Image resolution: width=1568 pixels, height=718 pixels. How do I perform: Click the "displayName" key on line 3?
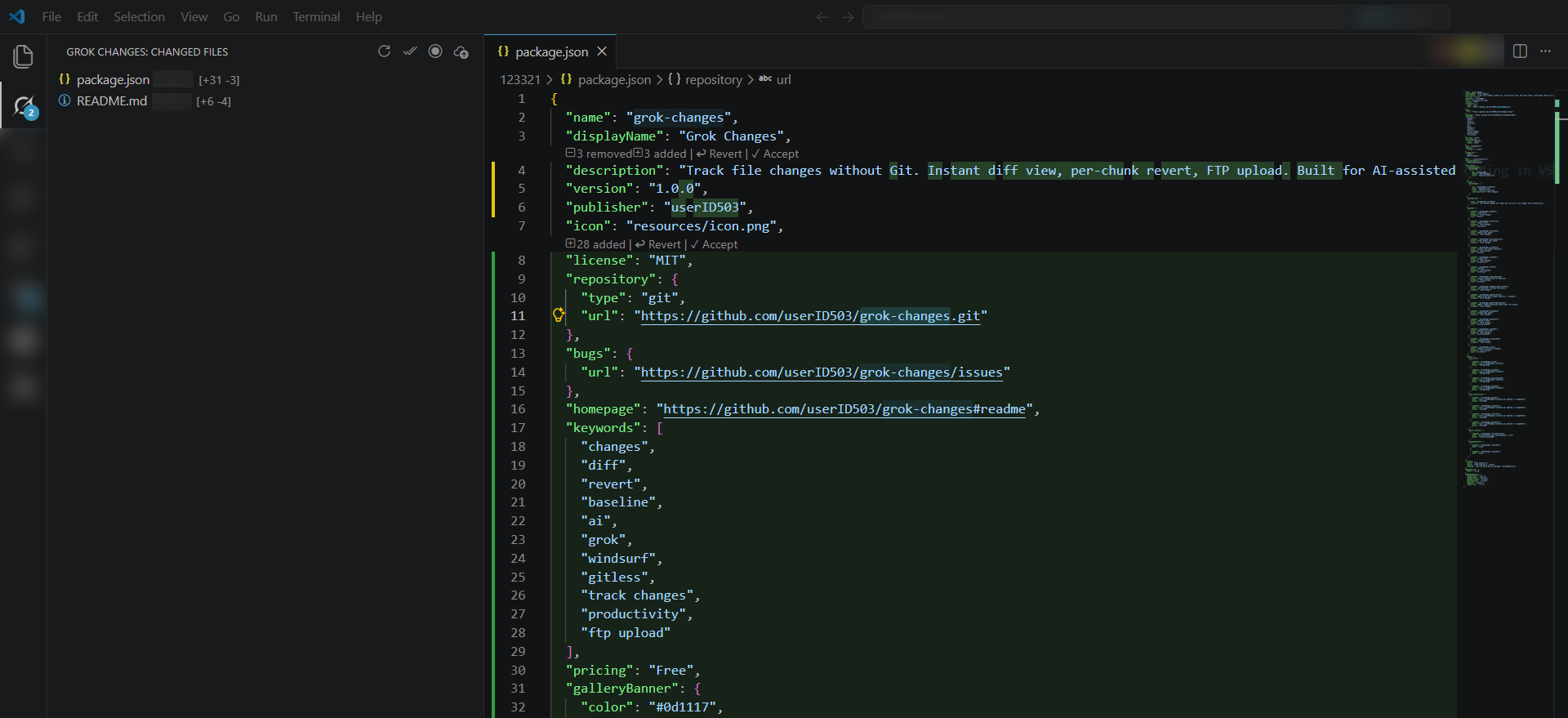click(614, 136)
